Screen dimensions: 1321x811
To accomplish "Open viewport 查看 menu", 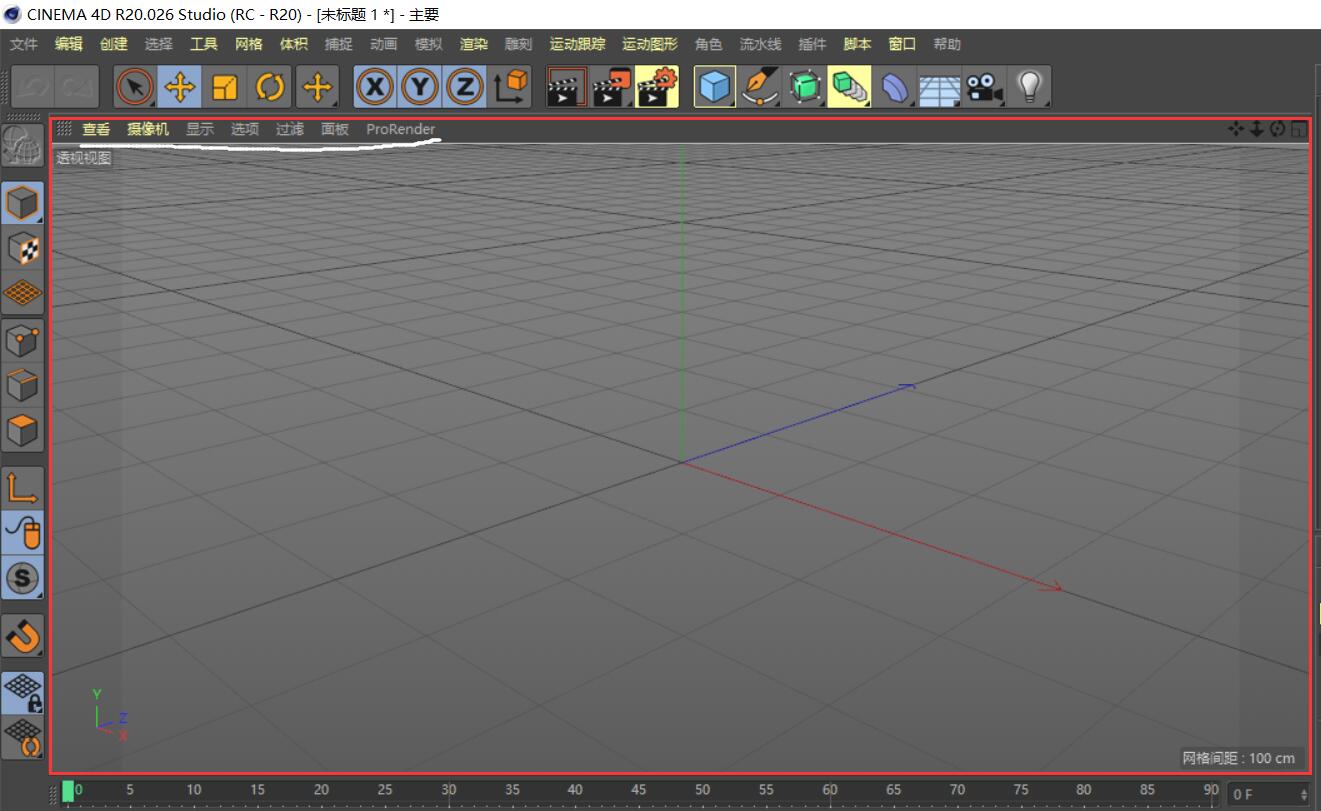I will tap(96, 129).
